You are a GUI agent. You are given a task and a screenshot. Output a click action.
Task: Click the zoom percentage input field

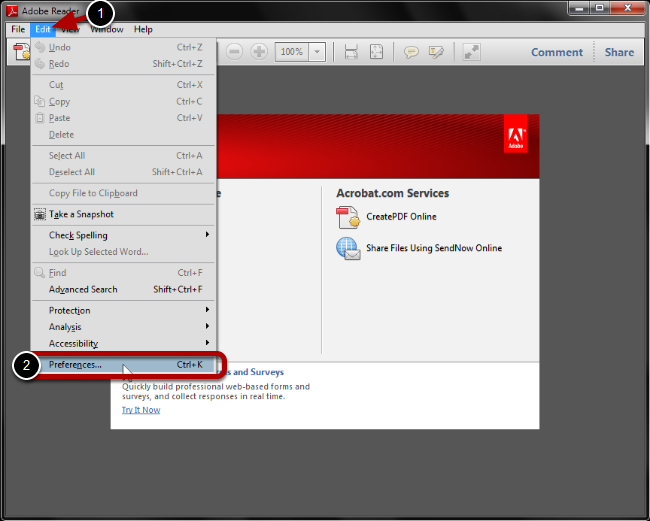[x=292, y=52]
